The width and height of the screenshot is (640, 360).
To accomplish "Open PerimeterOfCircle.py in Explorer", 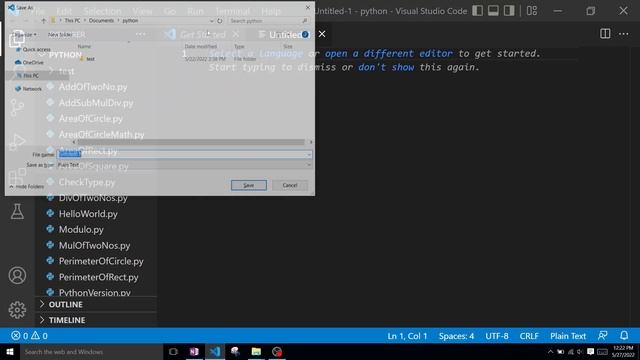I will 101,261.
